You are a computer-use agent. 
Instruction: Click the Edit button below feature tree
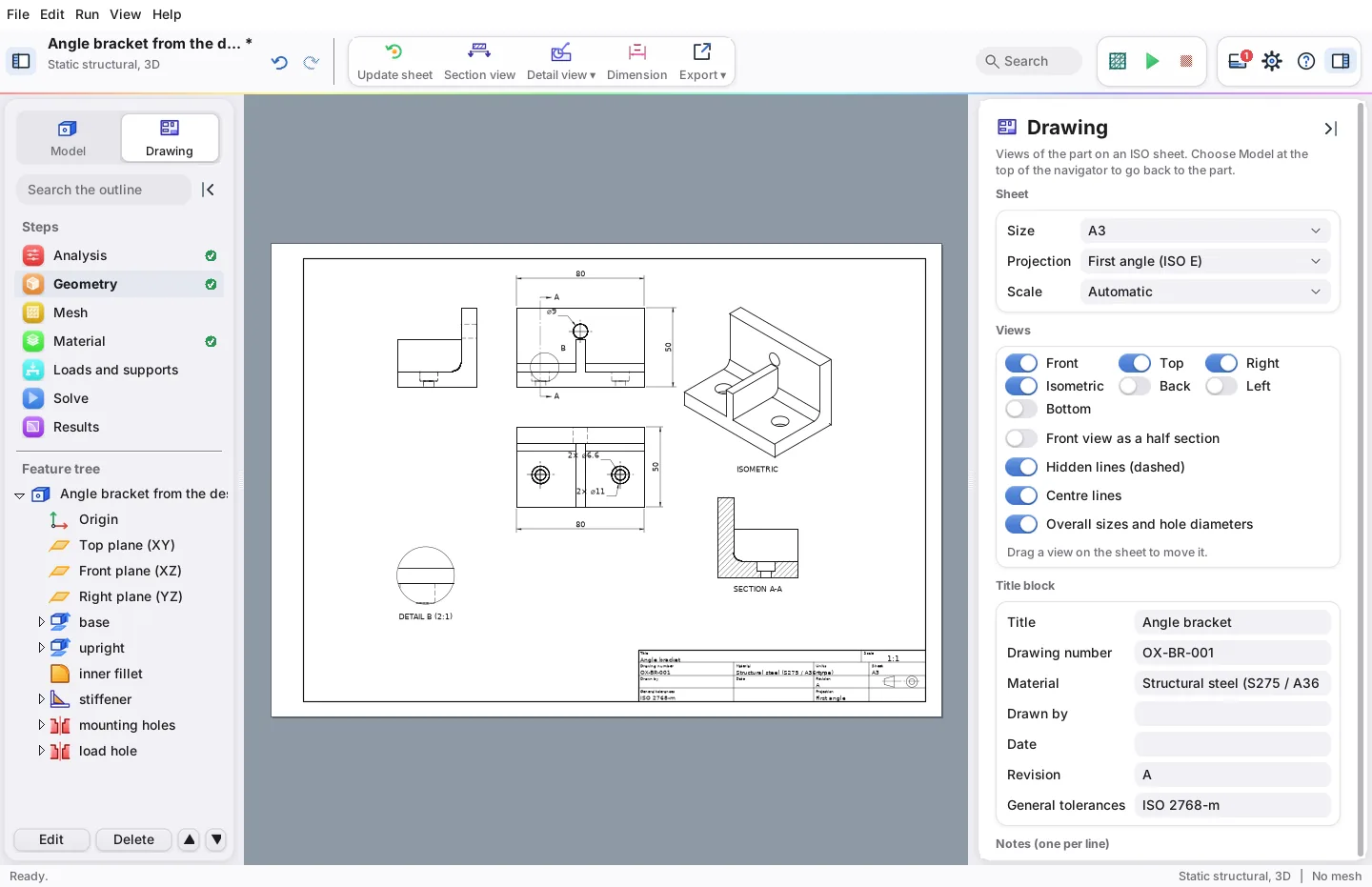click(x=51, y=839)
